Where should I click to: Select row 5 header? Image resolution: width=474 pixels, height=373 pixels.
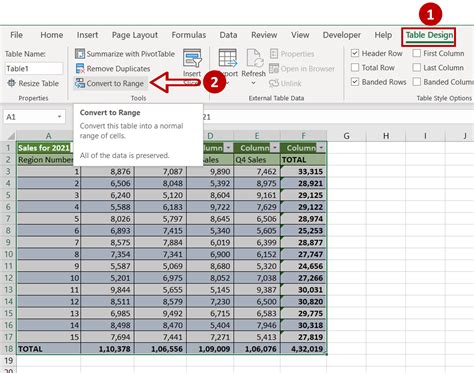pos(8,195)
